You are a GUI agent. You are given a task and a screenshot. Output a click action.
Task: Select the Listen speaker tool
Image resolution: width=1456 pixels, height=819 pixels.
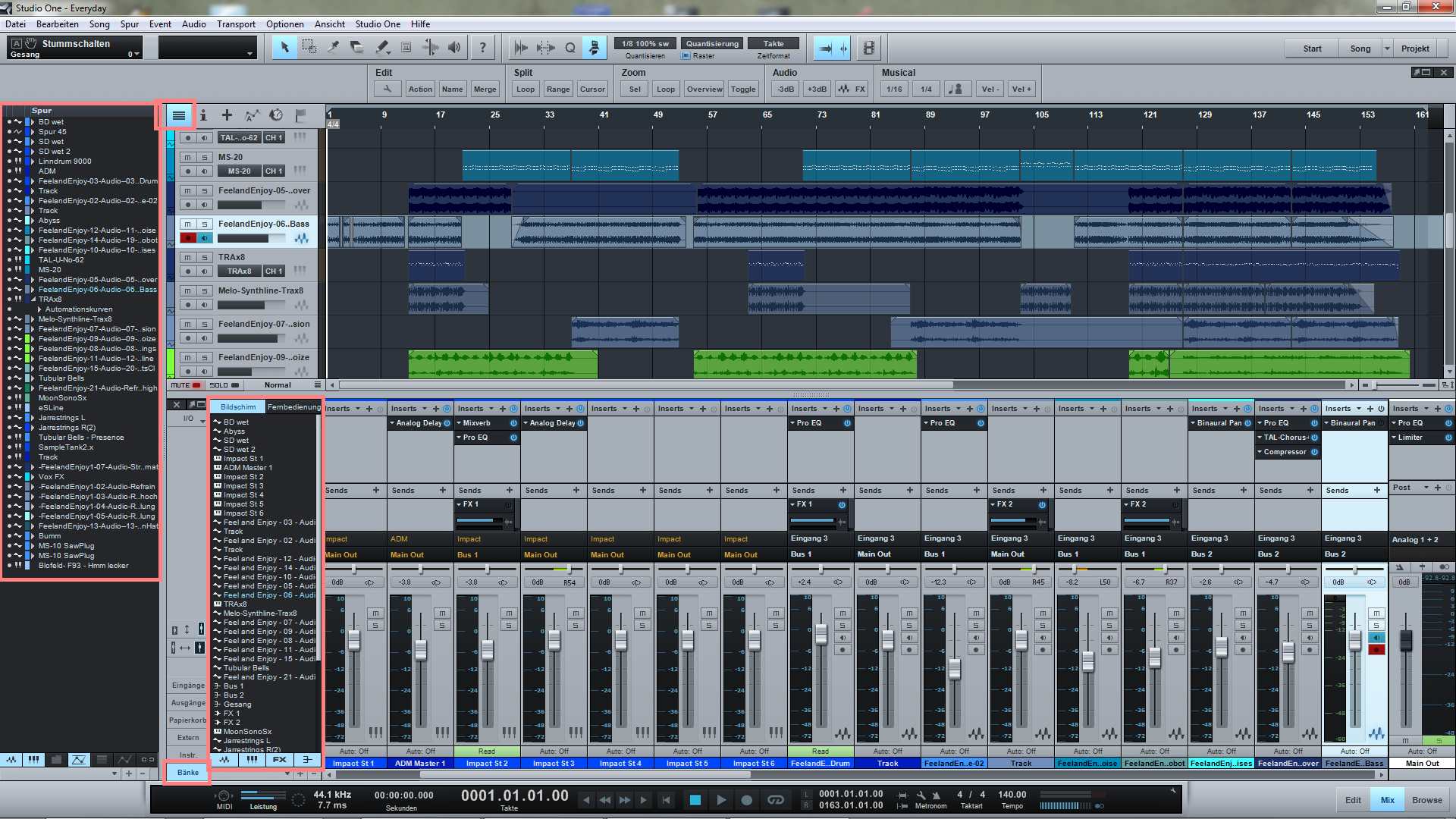click(454, 48)
